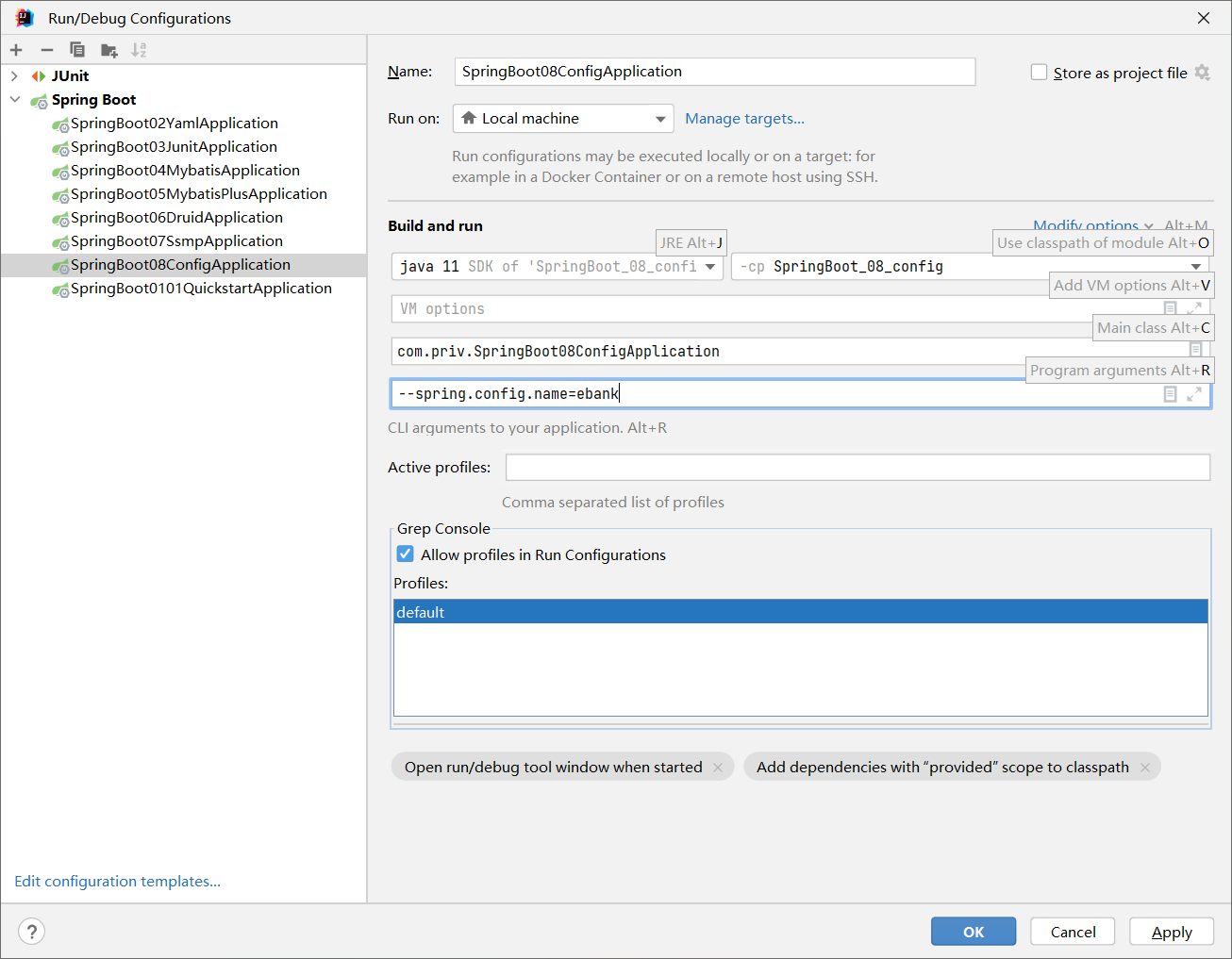The image size is (1232, 959).
Task: Expand the VM options field editor
Action: pos(1194,308)
